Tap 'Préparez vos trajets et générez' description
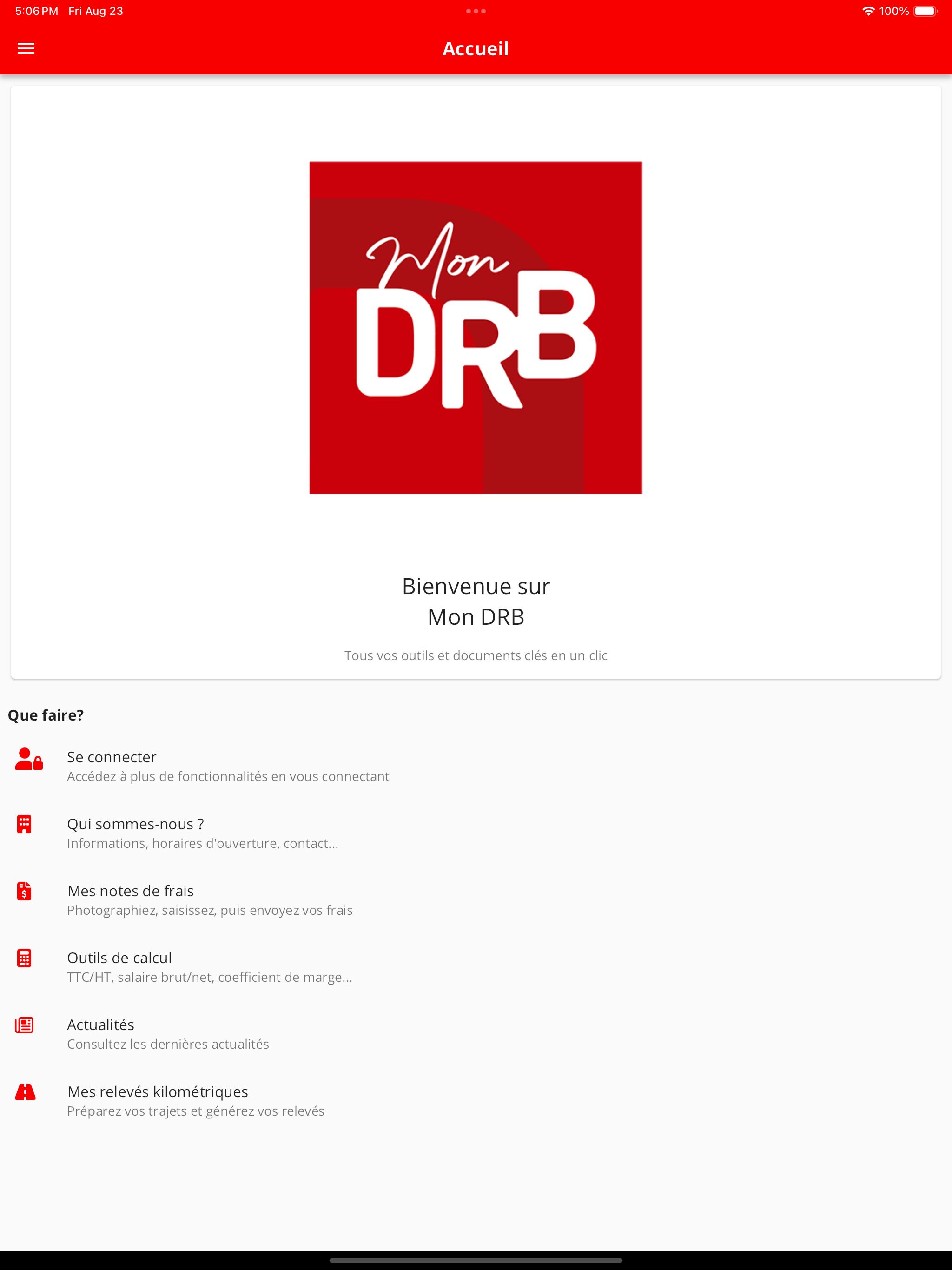The height and width of the screenshot is (1270, 952). (195, 1111)
